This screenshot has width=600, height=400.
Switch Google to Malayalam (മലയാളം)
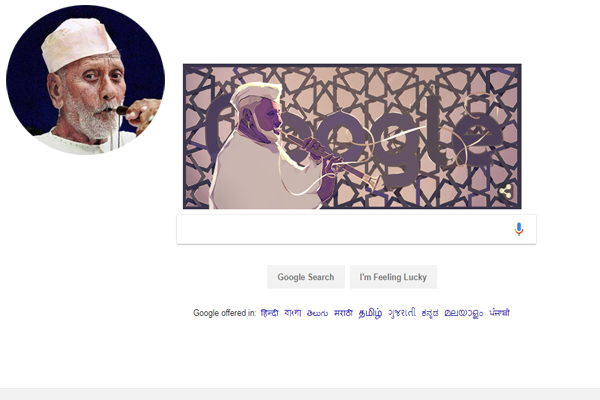point(464,313)
